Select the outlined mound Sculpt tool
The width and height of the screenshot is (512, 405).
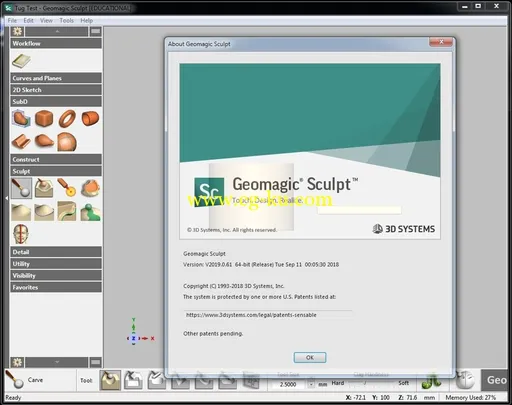tap(44, 211)
